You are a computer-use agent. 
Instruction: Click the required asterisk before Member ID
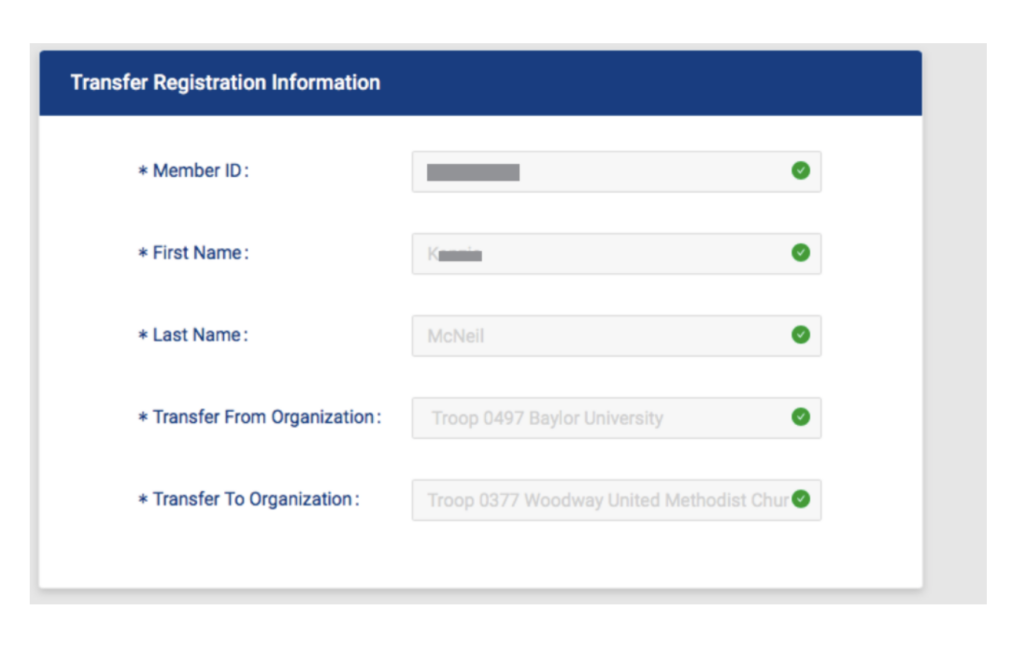coord(143,172)
